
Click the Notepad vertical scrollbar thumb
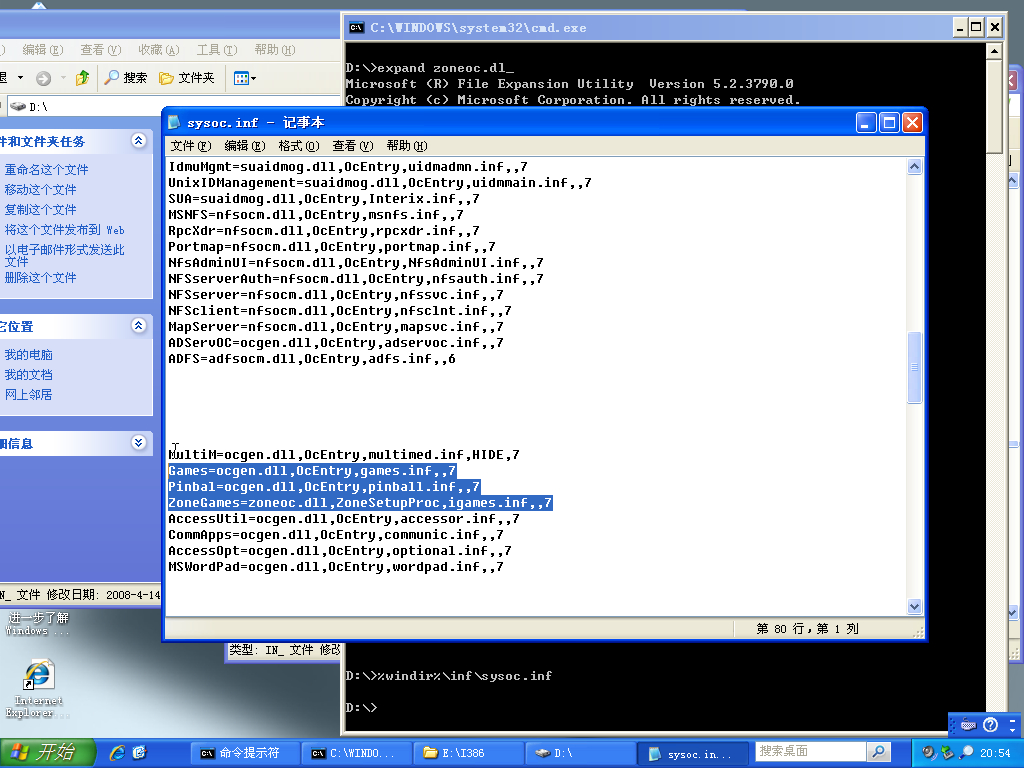pyautogui.click(x=914, y=368)
